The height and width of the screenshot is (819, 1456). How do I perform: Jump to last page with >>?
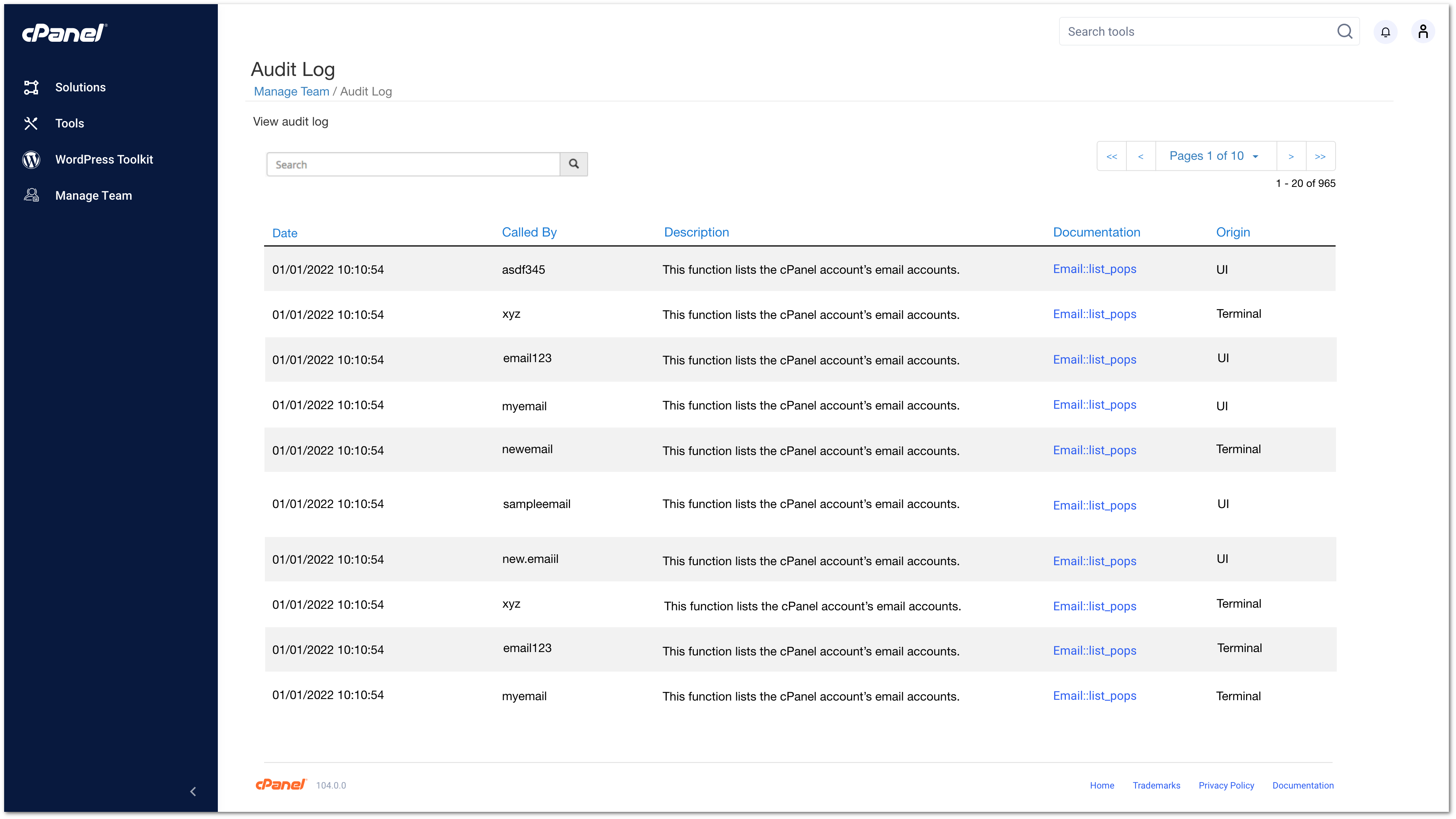[1320, 156]
